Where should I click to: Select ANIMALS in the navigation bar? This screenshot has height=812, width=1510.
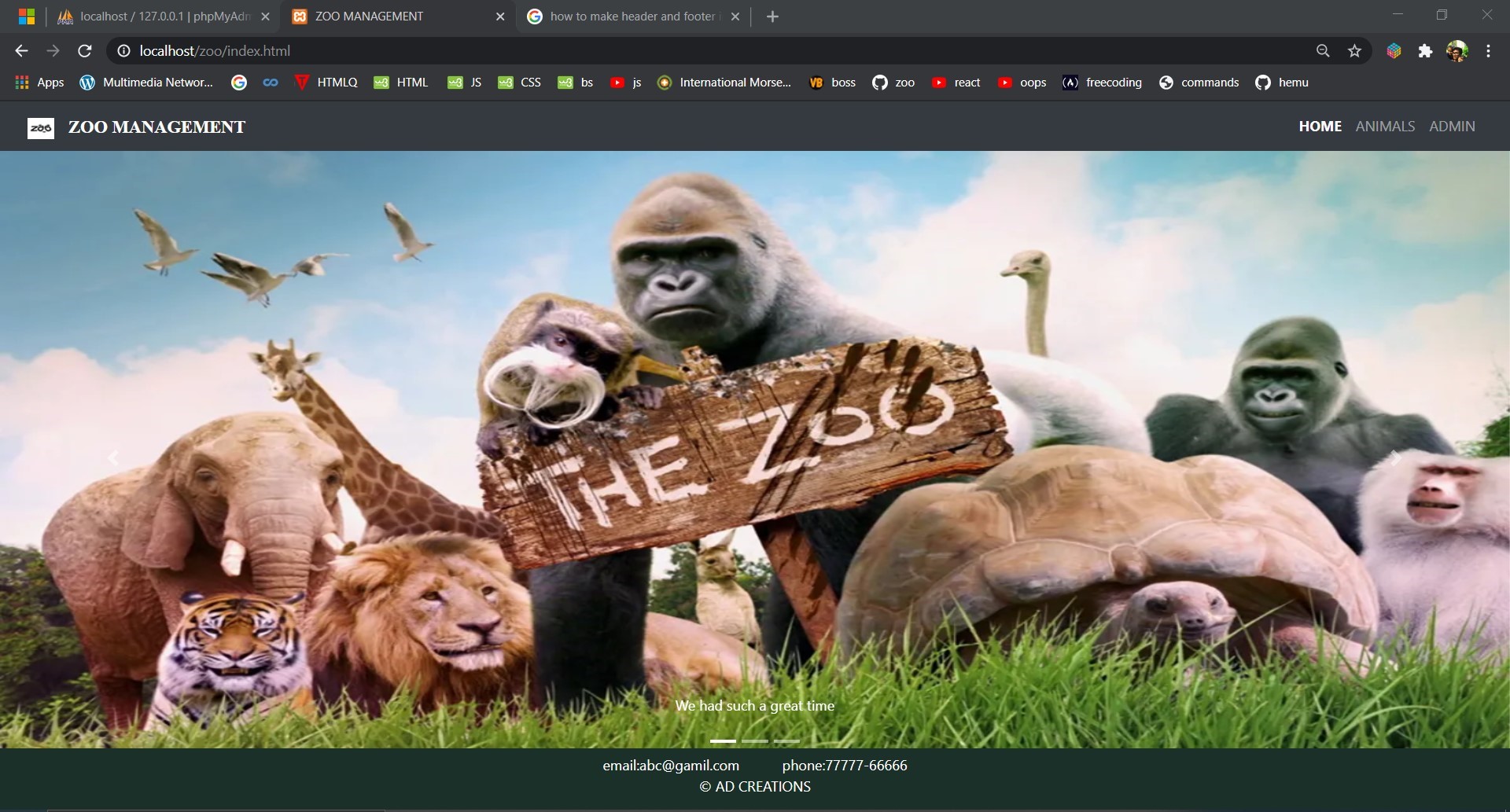pyautogui.click(x=1384, y=126)
